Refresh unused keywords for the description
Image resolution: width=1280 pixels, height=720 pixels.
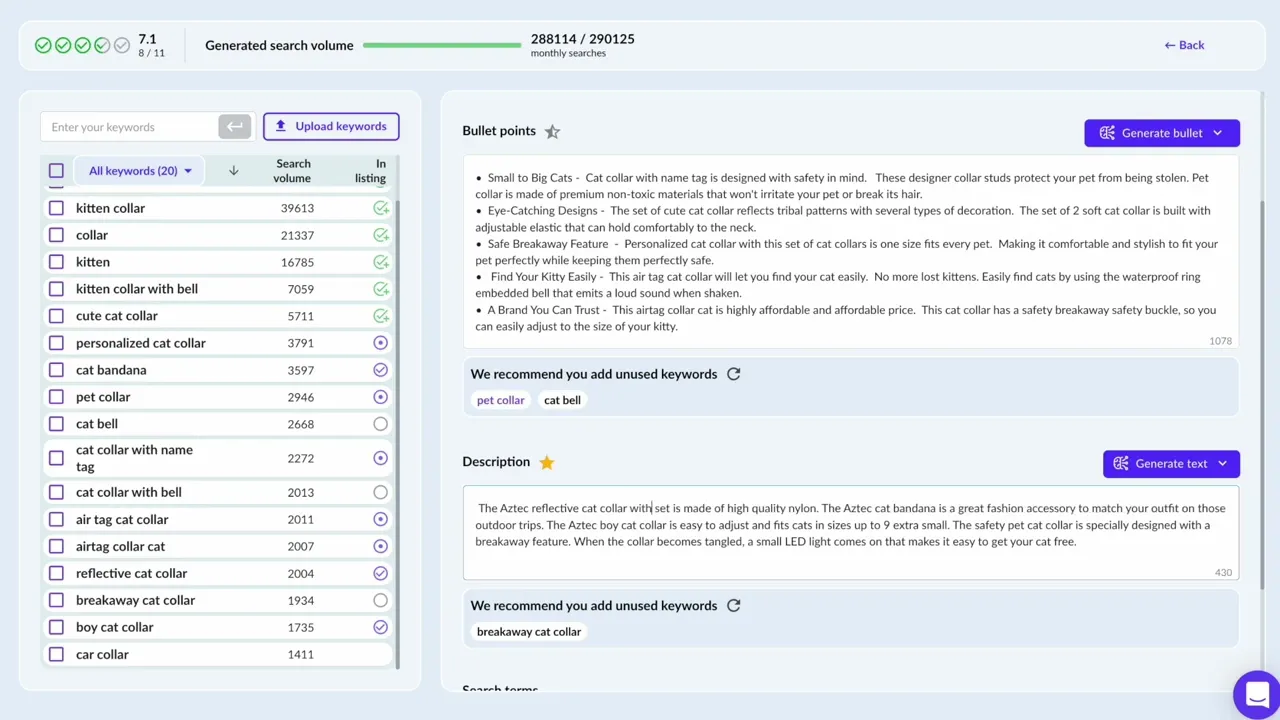[x=734, y=605]
